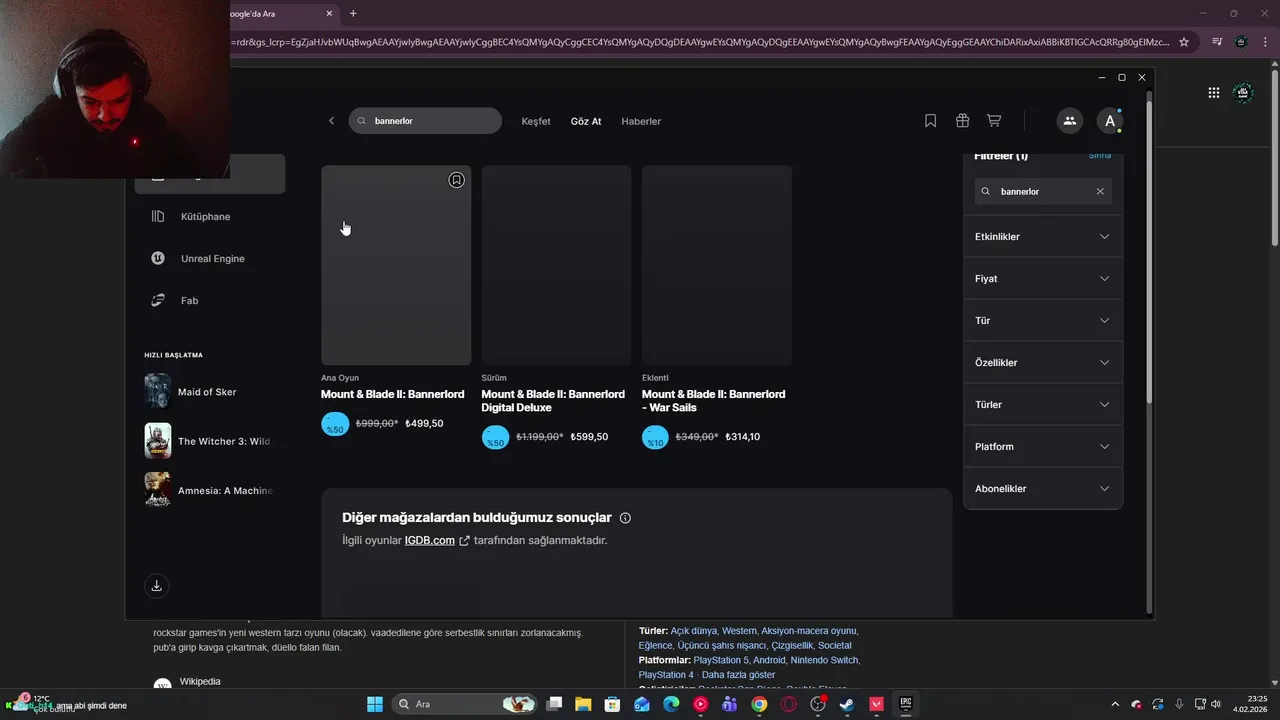
Task: Bookmark this page with Chrome's star icon
Action: click(1184, 42)
